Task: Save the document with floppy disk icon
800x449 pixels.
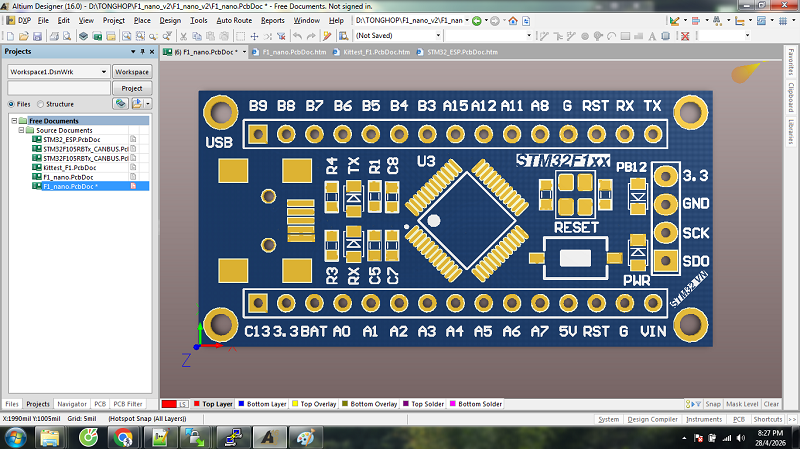Action: (x=37, y=36)
